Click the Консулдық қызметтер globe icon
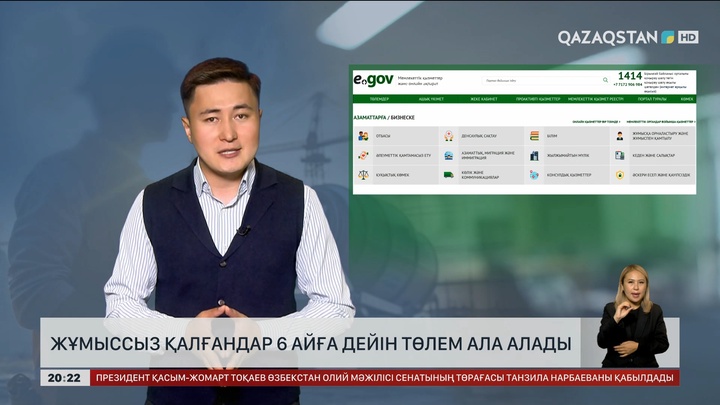Viewport: 720px width, 405px height. pos(534,174)
